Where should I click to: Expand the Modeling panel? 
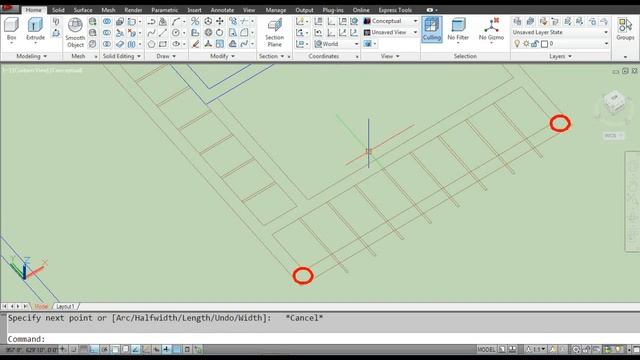coord(31,56)
